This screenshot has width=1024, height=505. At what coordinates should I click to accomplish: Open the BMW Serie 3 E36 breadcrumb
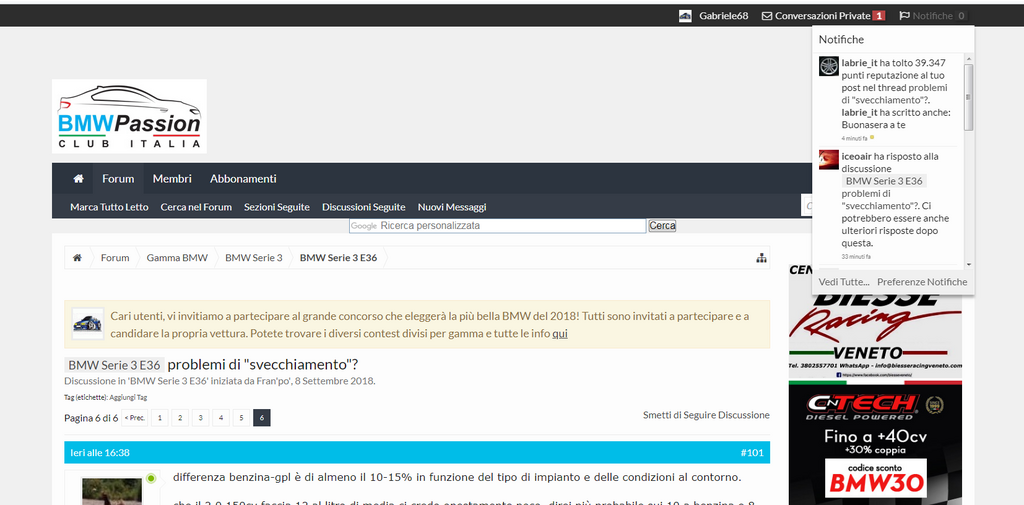click(338, 257)
